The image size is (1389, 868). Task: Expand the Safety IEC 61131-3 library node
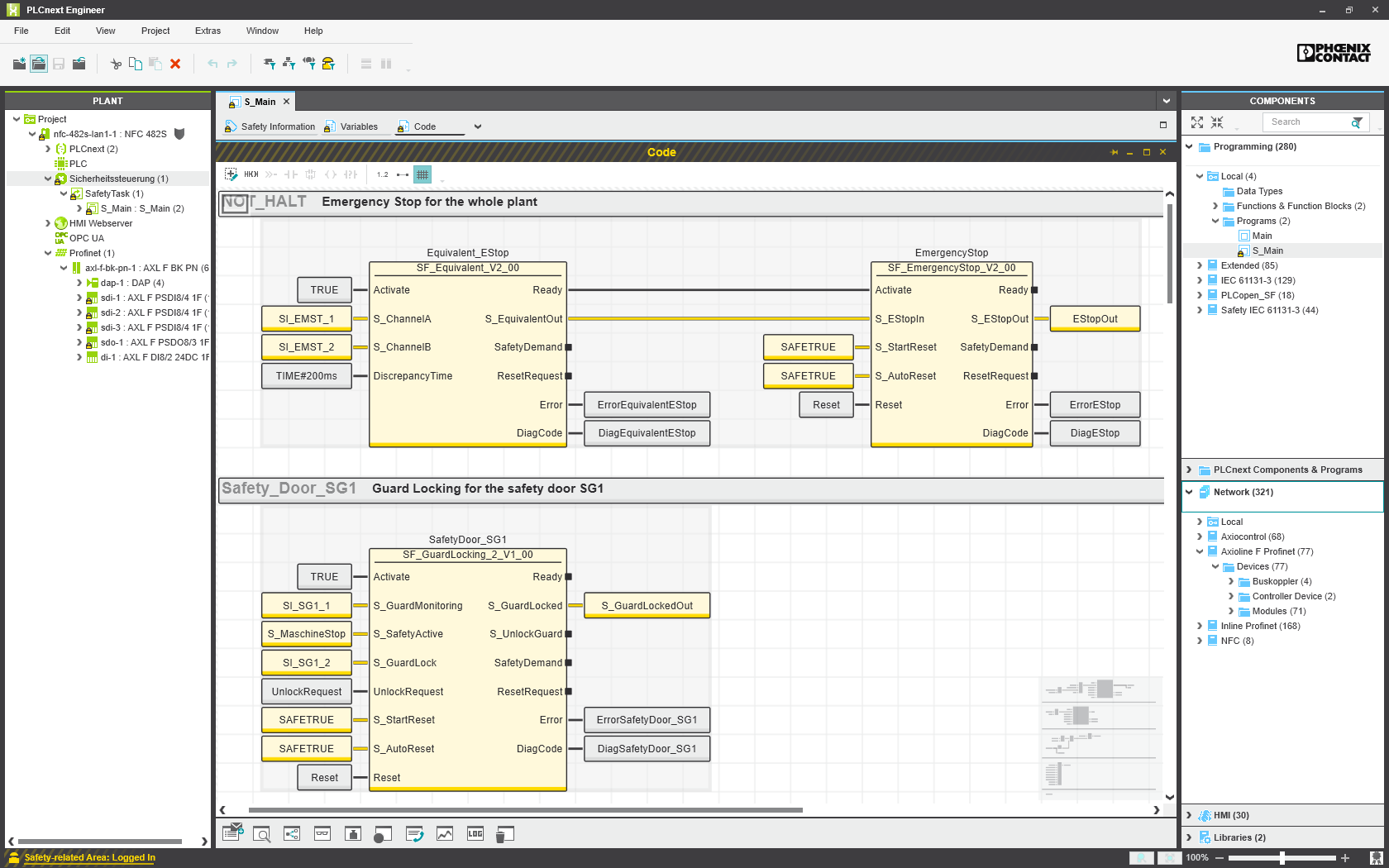click(1199, 310)
